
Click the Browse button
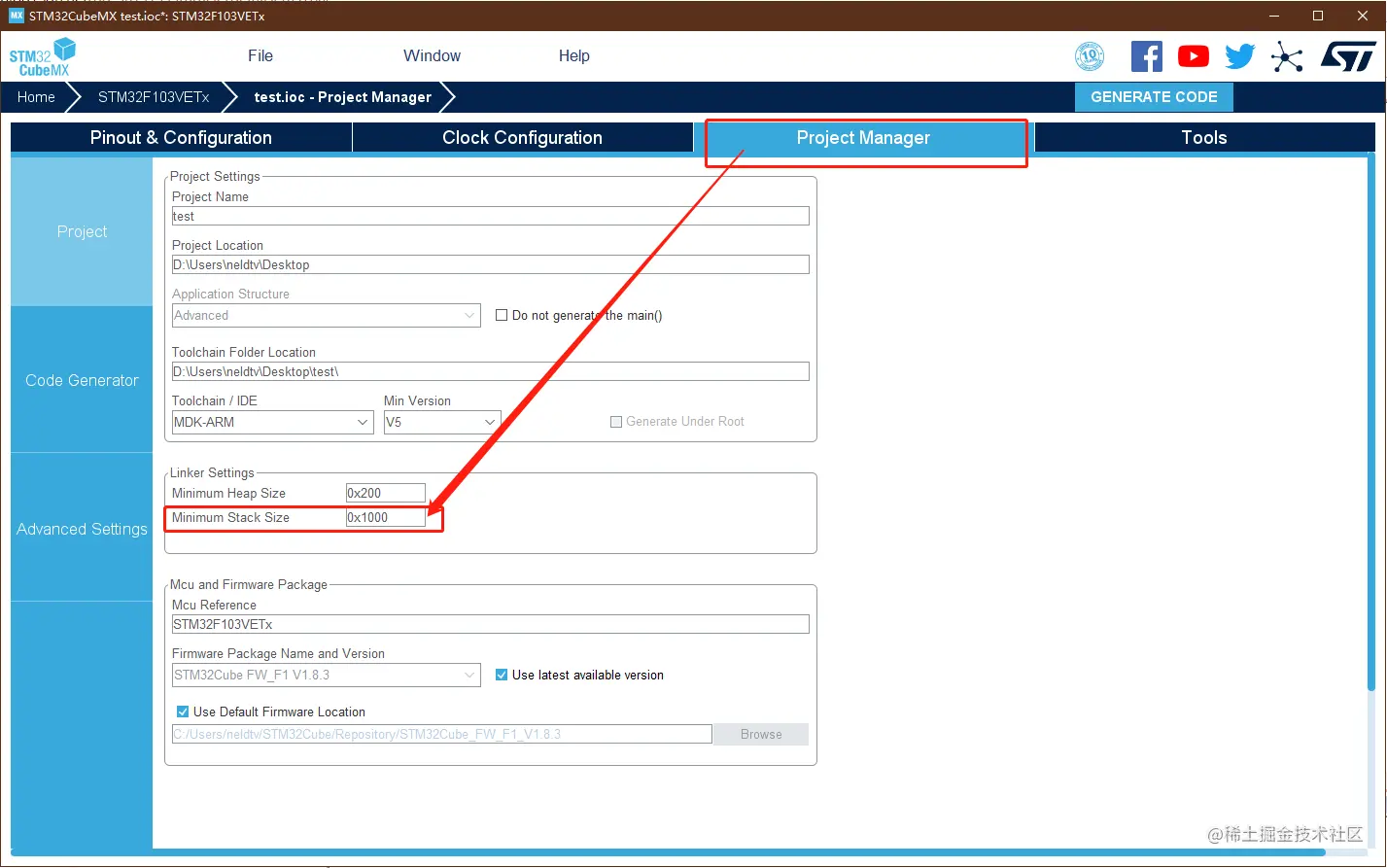pos(761,734)
